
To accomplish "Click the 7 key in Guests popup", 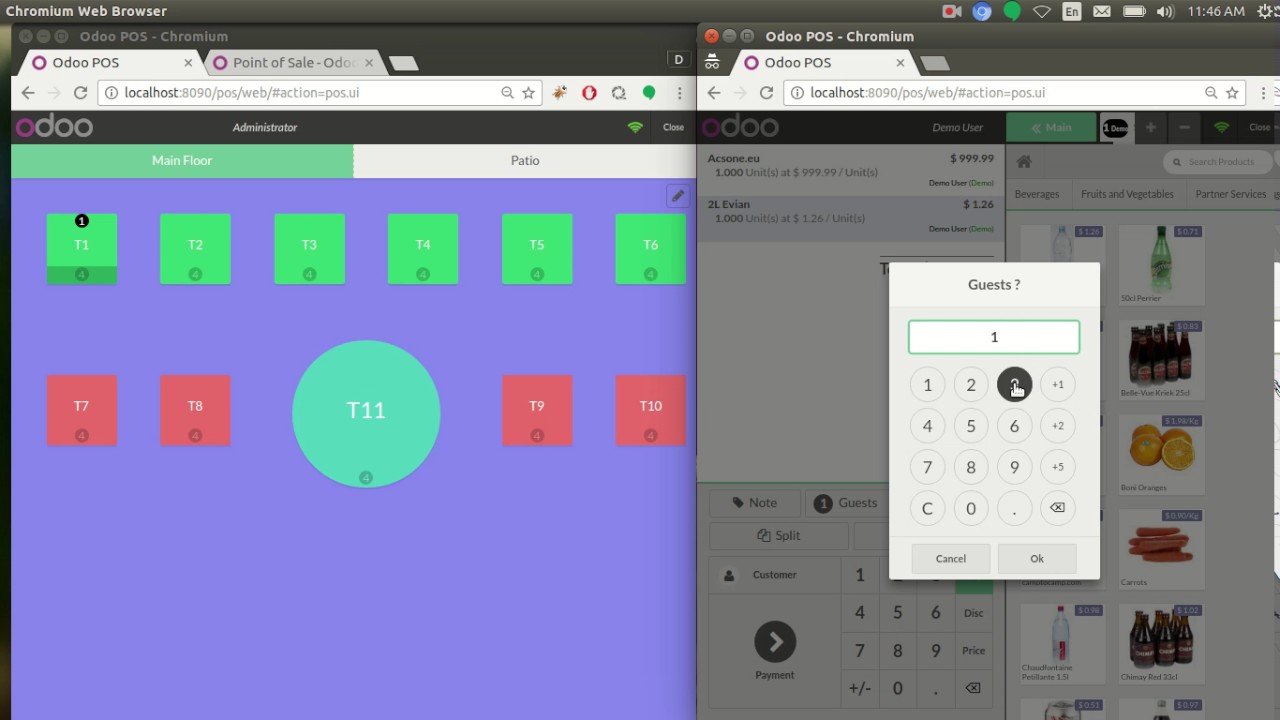I will (927, 467).
